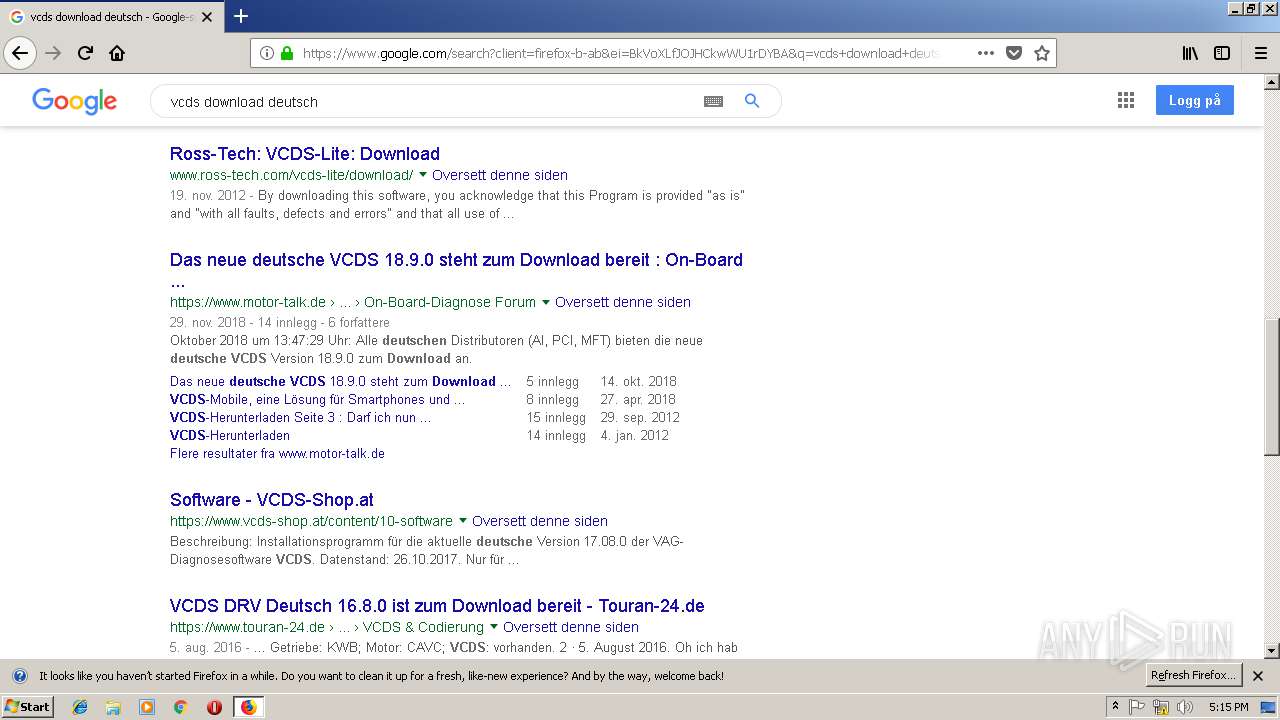1280x720 pixels.
Task: Open the Windows Start menu
Action: (28, 707)
